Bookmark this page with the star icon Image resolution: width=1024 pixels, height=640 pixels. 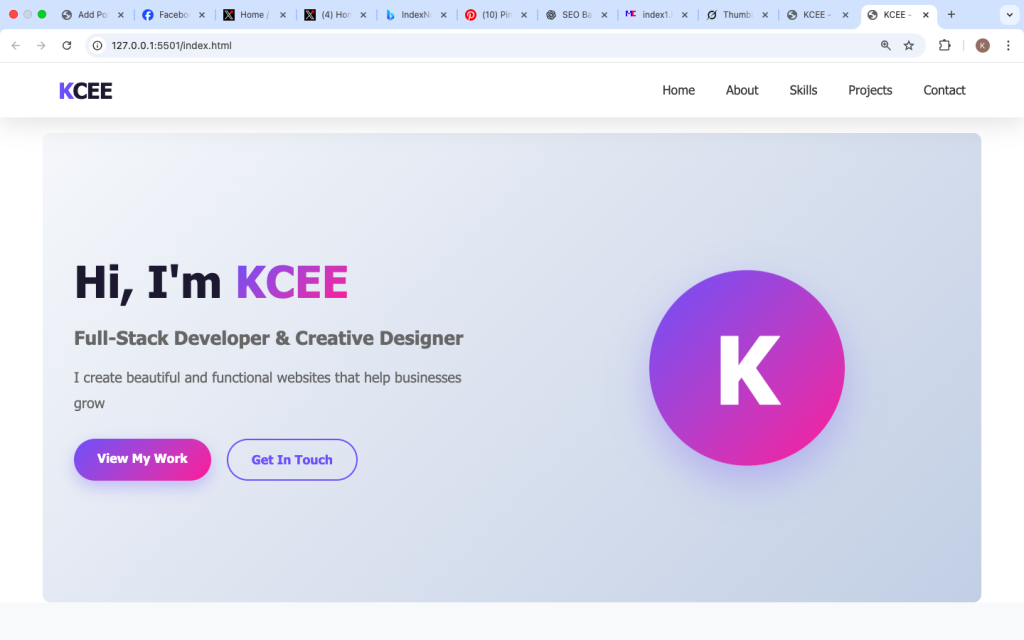point(908,45)
